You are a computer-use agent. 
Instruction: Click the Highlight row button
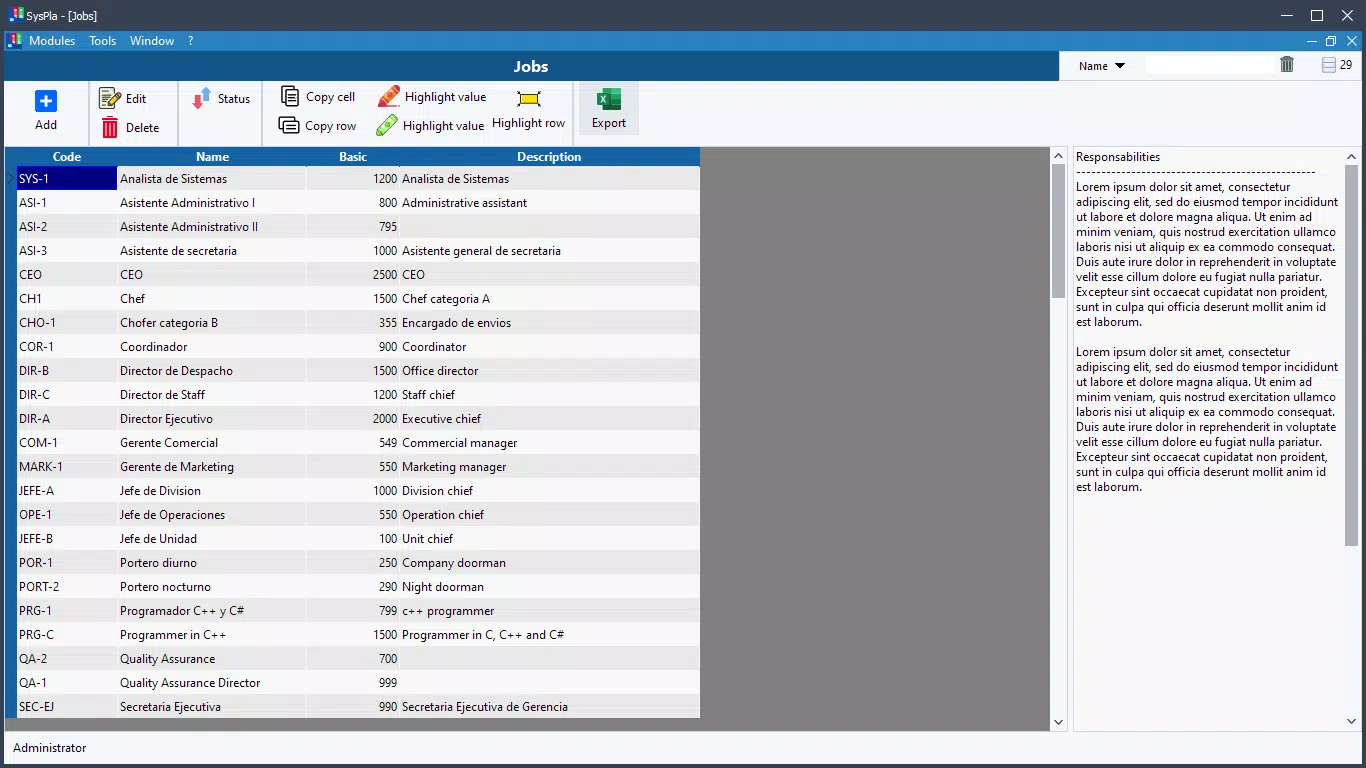tap(528, 110)
